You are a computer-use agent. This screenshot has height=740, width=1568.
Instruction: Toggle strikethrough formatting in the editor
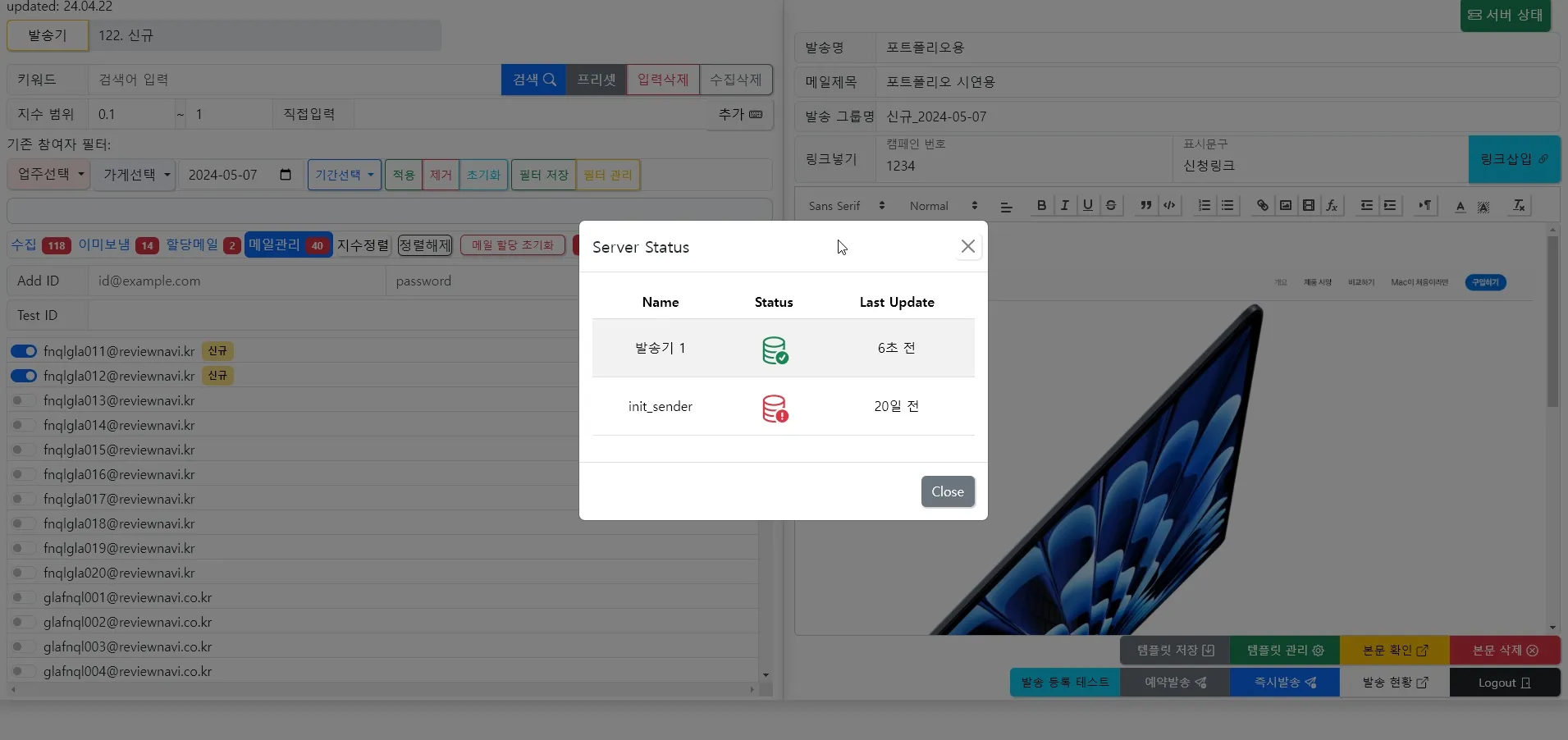click(1110, 205)
